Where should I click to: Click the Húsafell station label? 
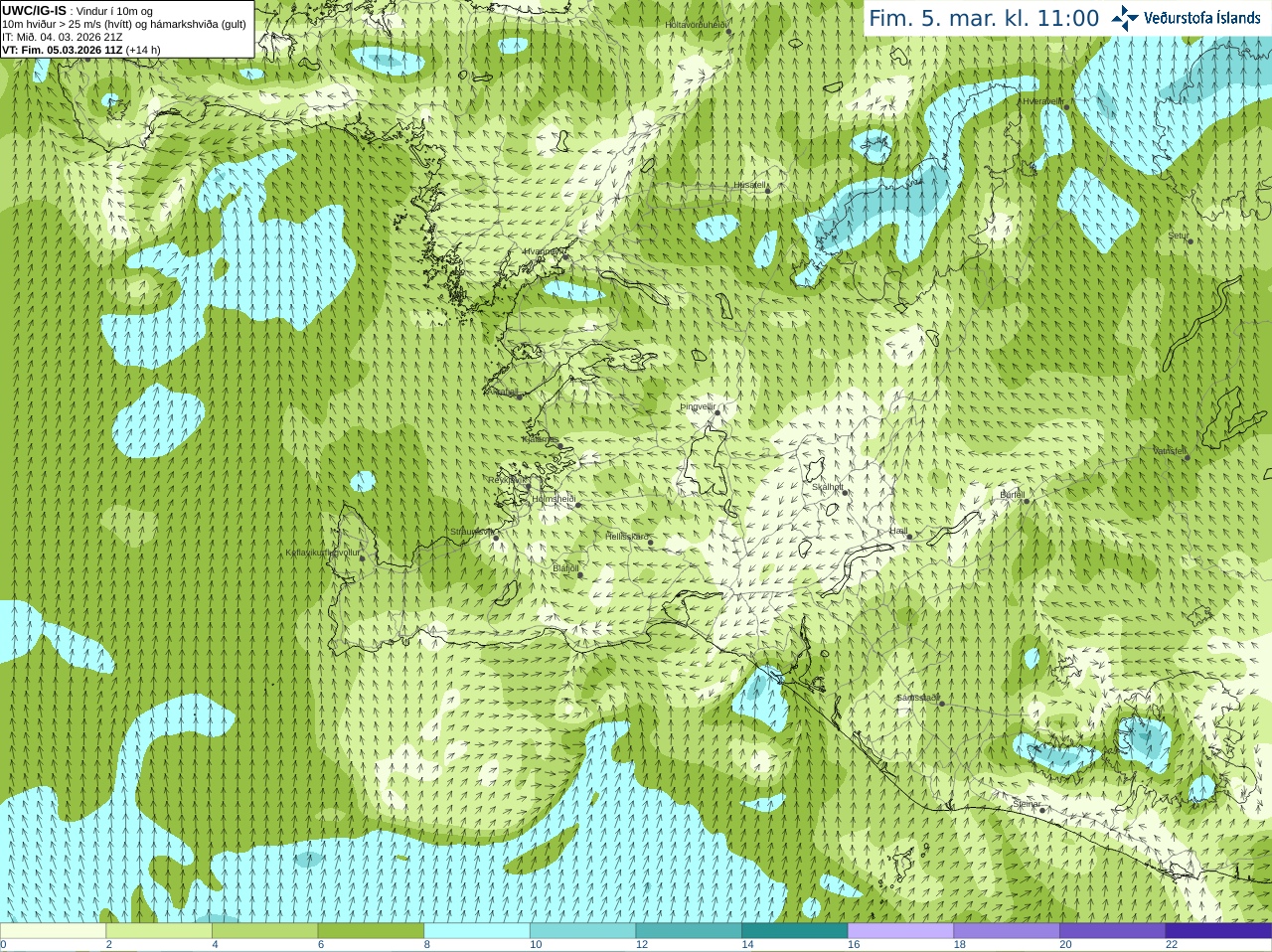click(x=750, y=185)
